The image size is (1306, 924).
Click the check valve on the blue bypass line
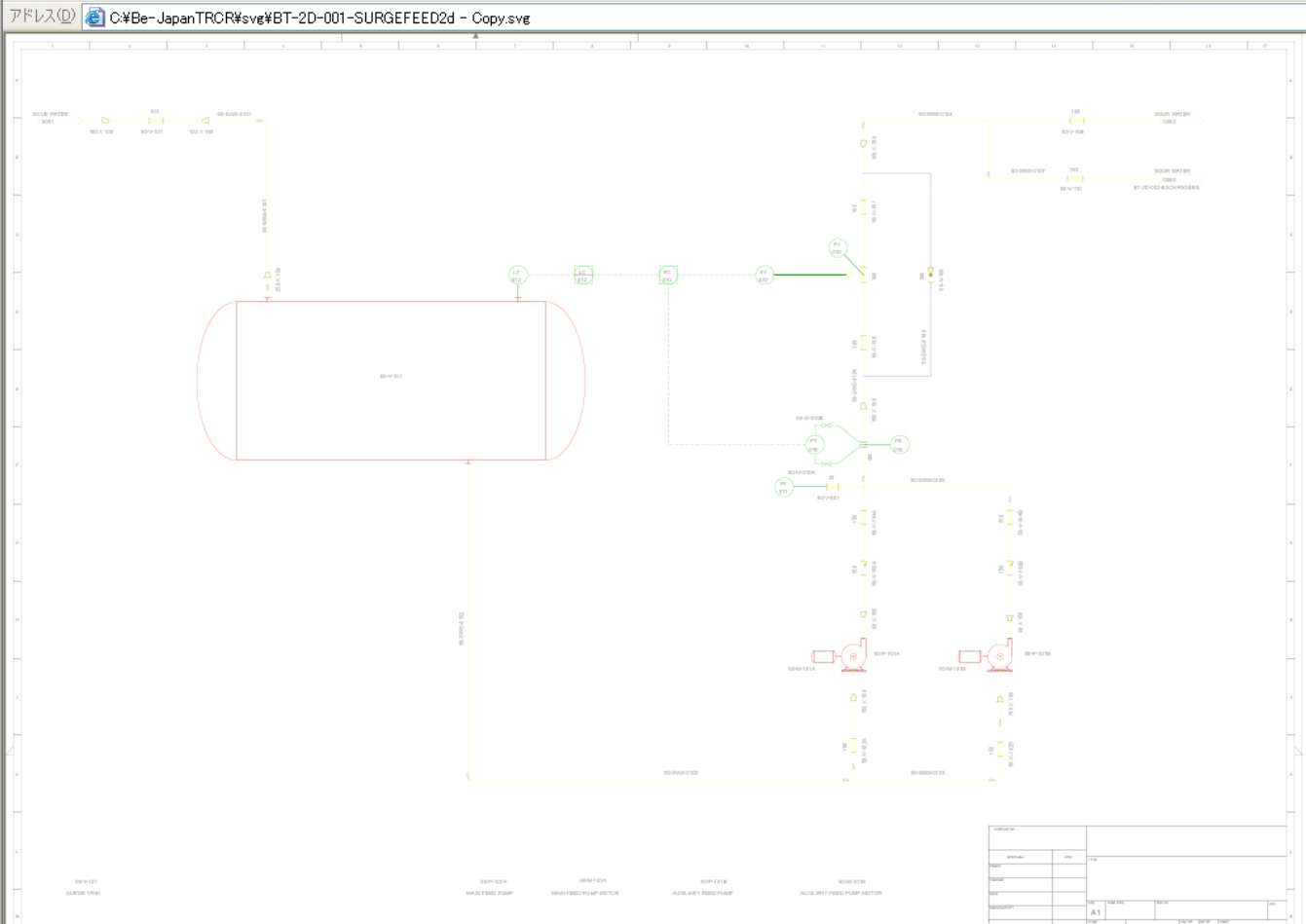[930, 273]
